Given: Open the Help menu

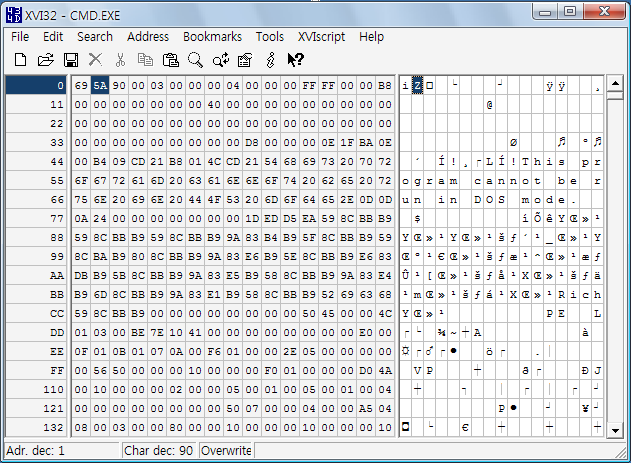Looking at the screenshot, I should pyautogui.click(x=371, y=37).
